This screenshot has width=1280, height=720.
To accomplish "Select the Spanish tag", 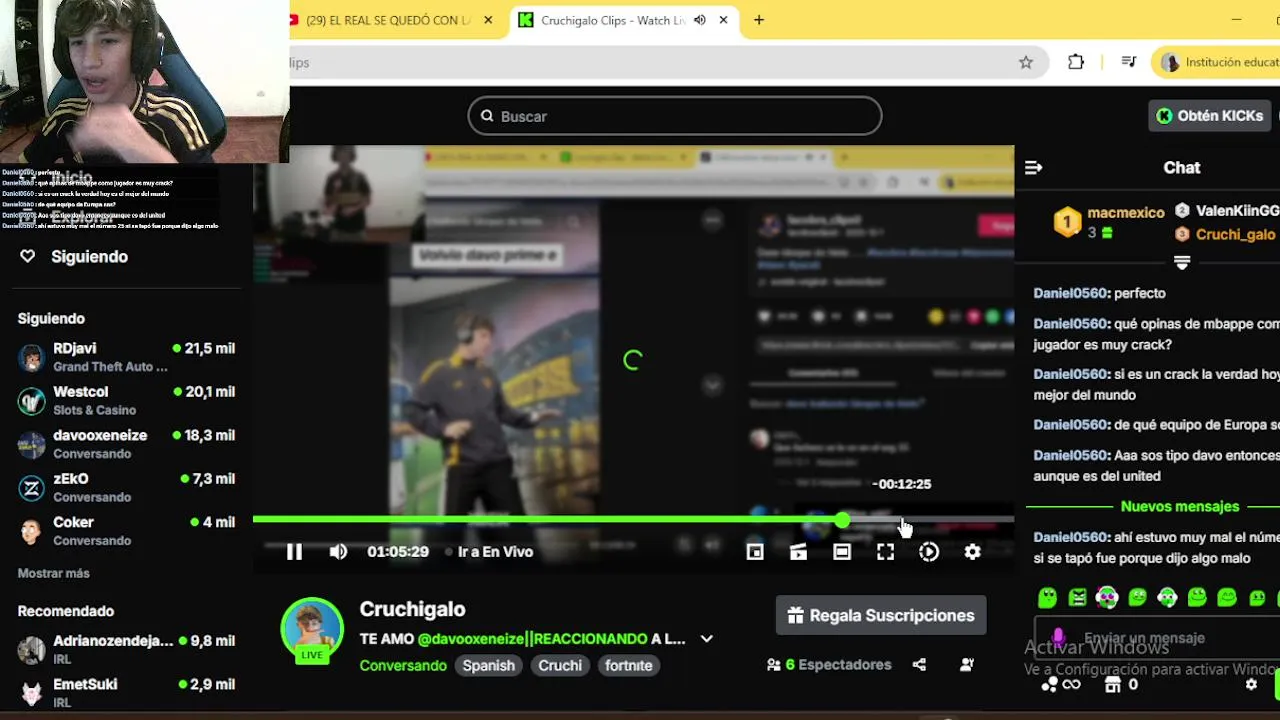I will [488, 666].
